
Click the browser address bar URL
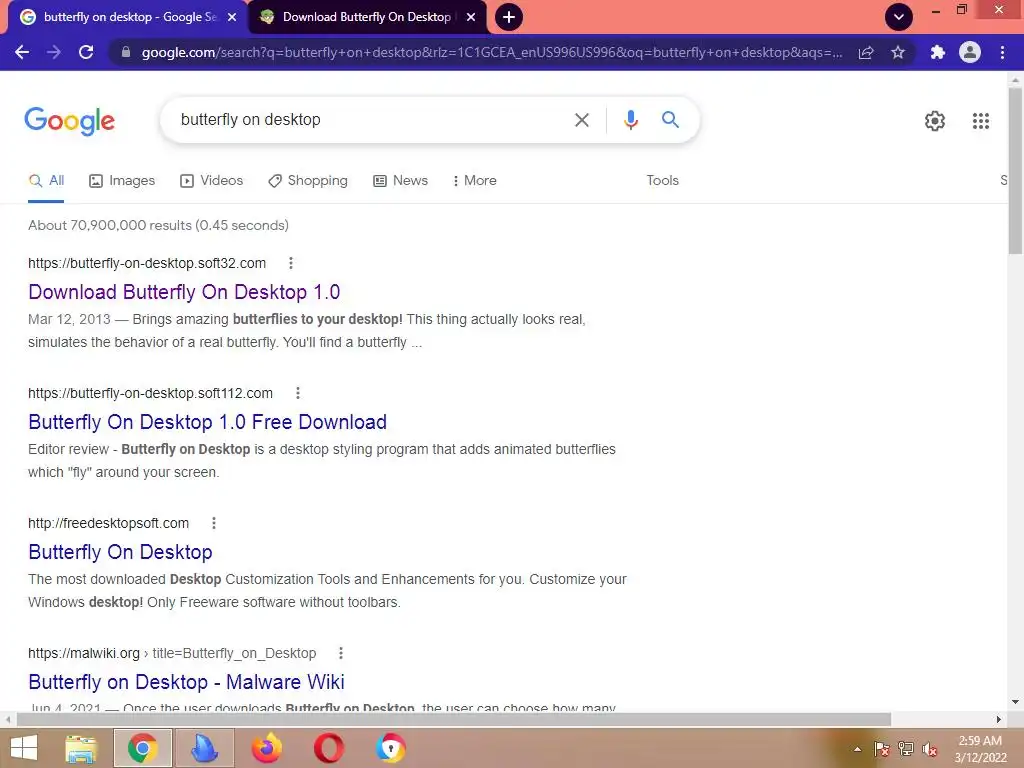point(491,52)
